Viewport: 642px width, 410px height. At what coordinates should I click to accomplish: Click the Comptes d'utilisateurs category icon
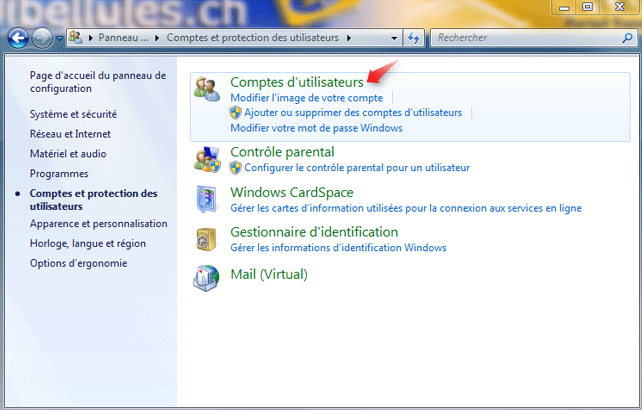[208, 89]
